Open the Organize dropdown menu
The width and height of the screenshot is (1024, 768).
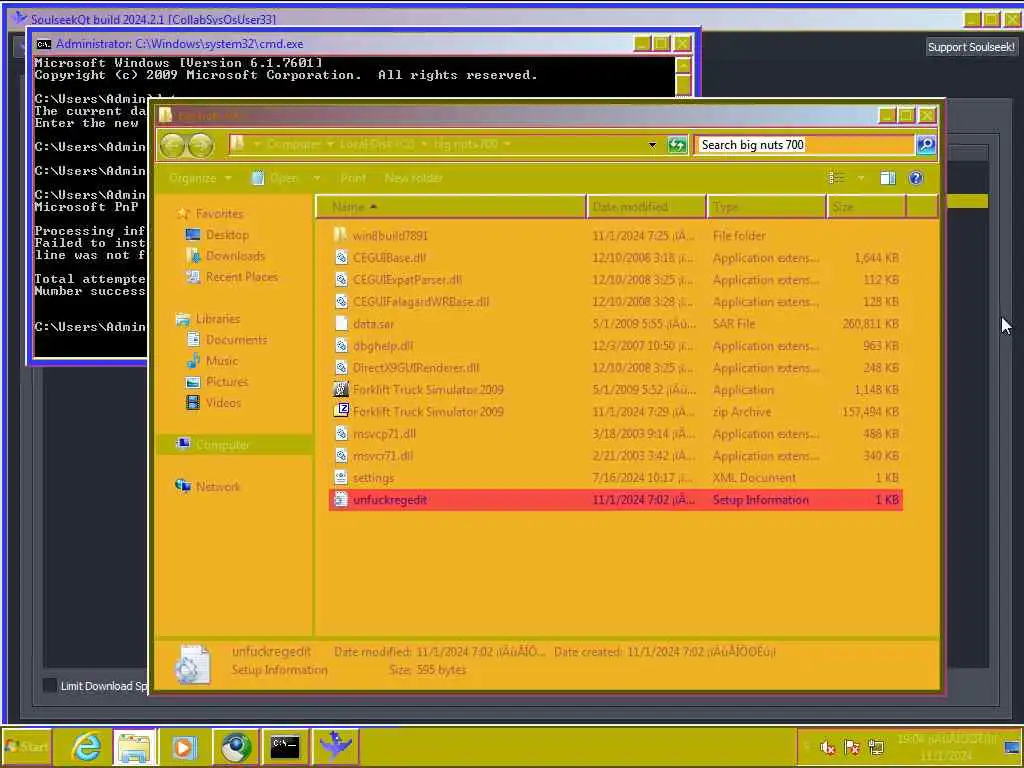[x=200, y=178]
